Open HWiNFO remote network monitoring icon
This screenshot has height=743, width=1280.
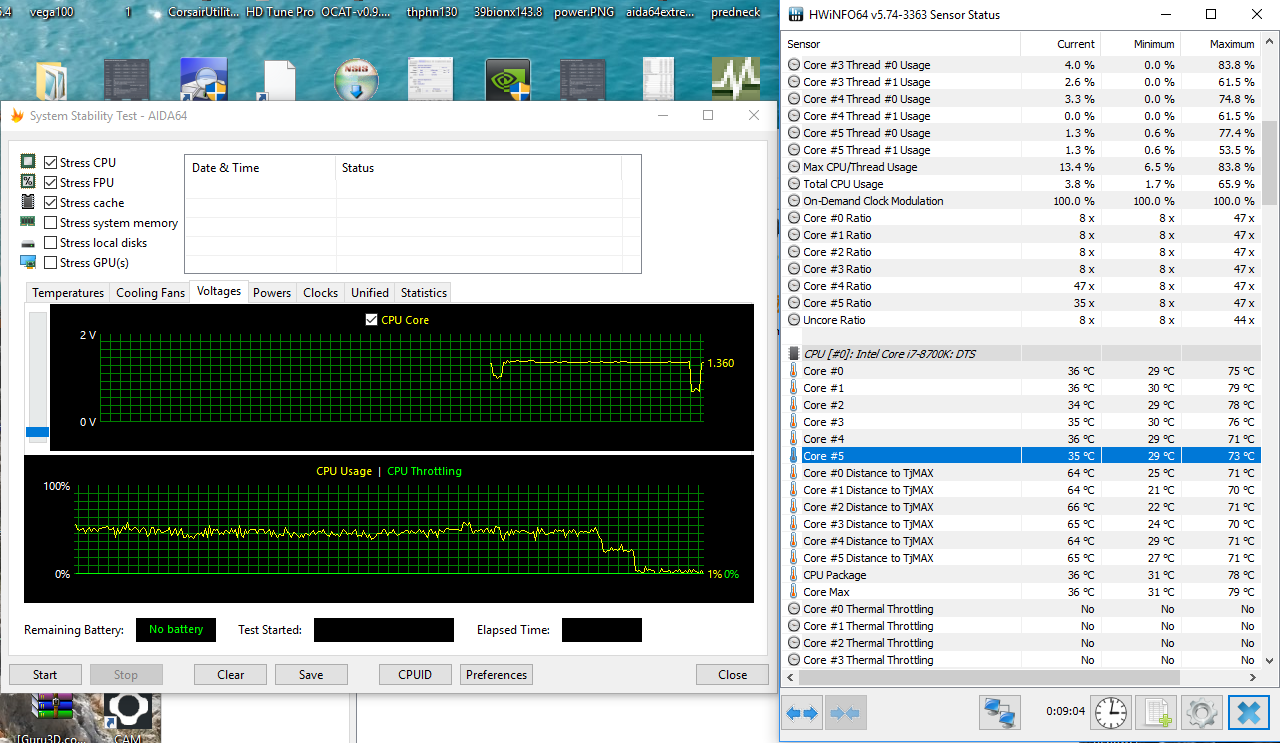(x=999, y=713)
